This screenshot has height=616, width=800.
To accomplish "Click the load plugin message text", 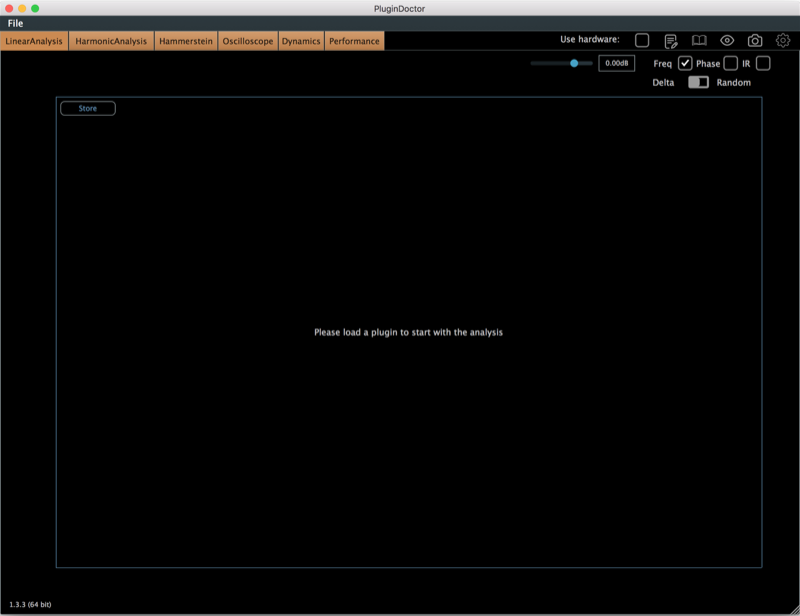I will click(x=408, y=332).
